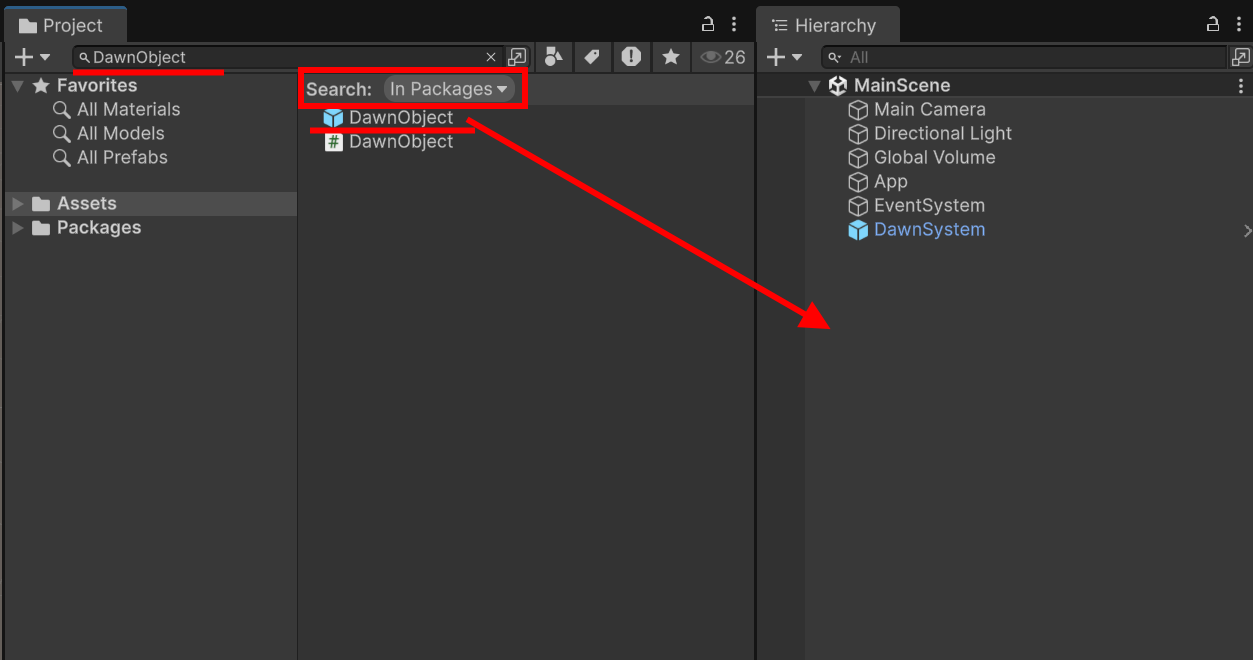Image resolution: width=1253 pixels, height=660 pixels.
Task: Click Search by Type filter icon
Action: click(x=553, y=57)
